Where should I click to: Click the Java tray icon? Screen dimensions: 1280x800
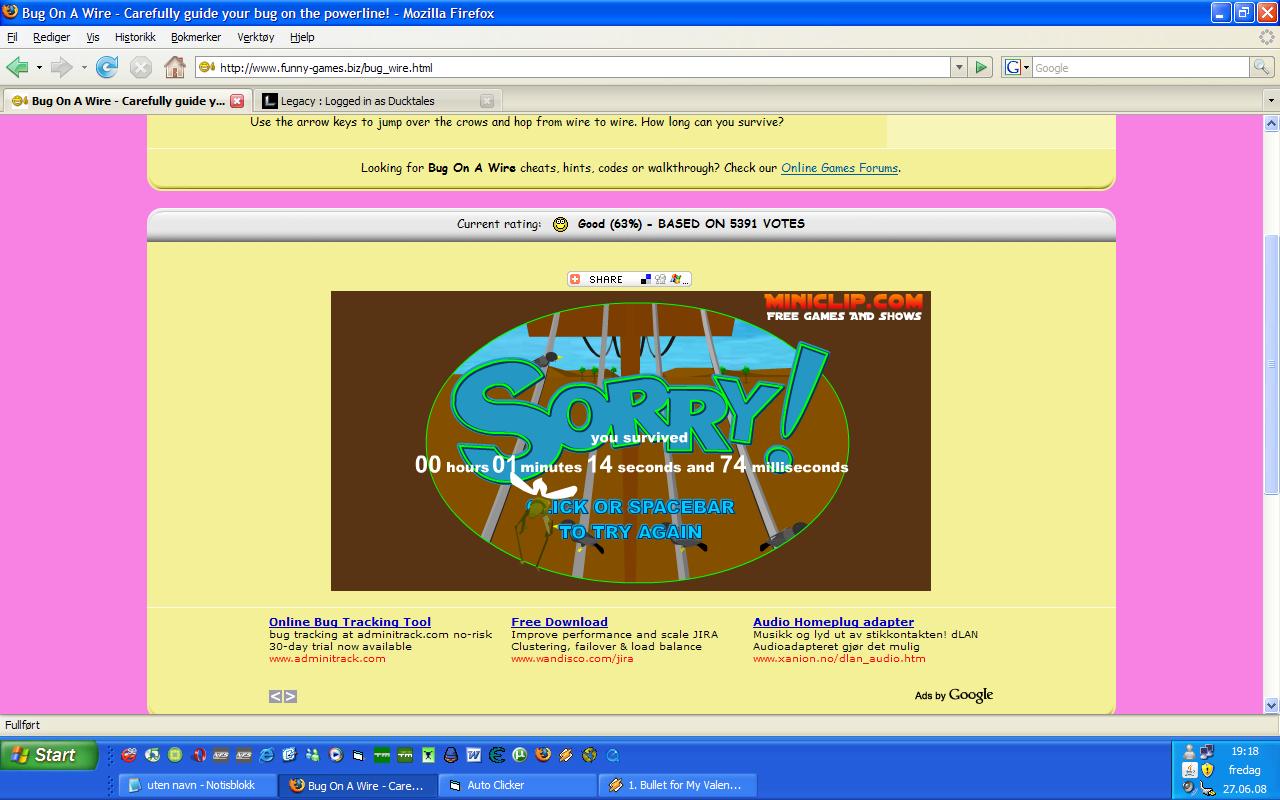[1190, 770]
